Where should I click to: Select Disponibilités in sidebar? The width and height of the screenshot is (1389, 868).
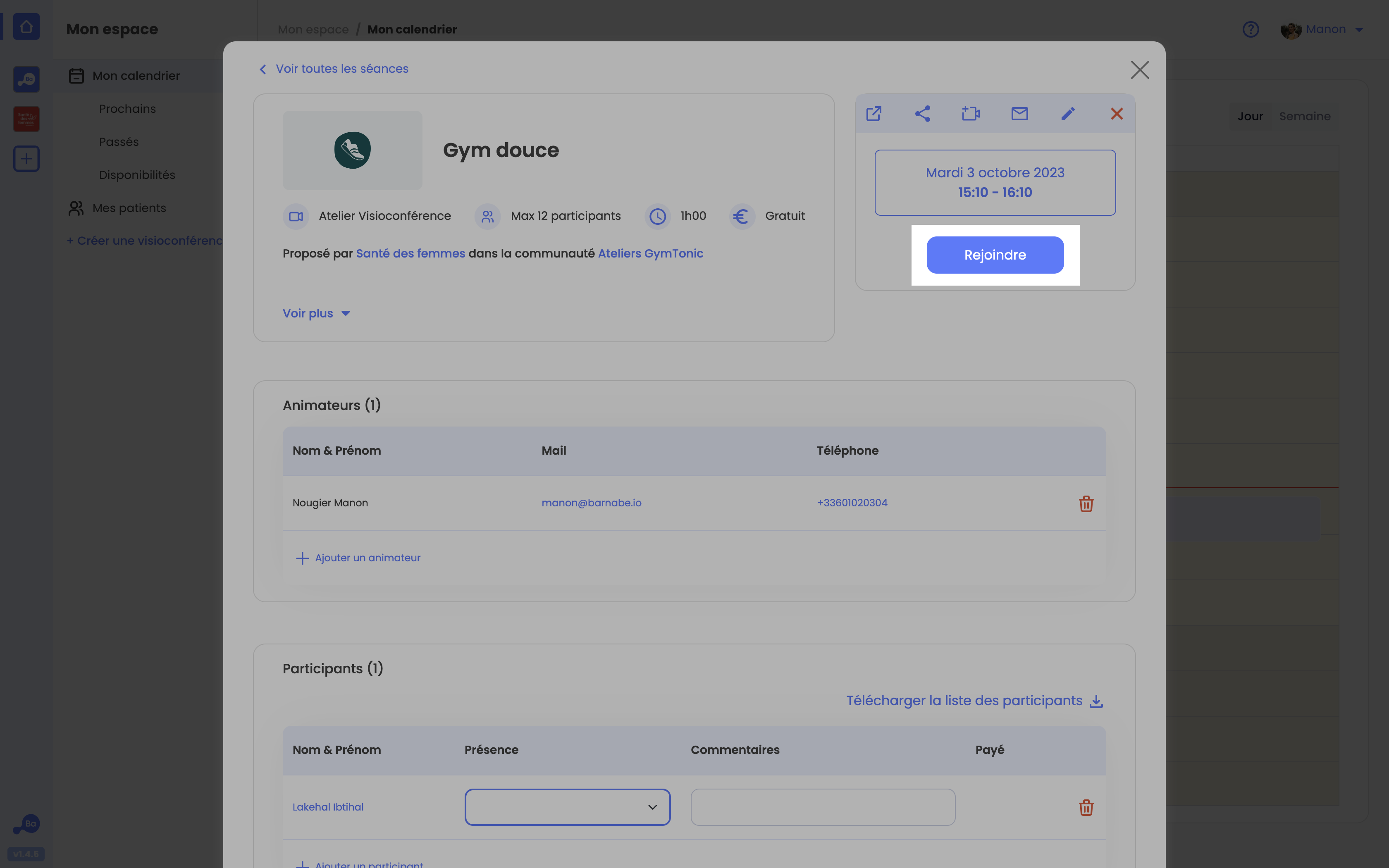tap(137, 175)
